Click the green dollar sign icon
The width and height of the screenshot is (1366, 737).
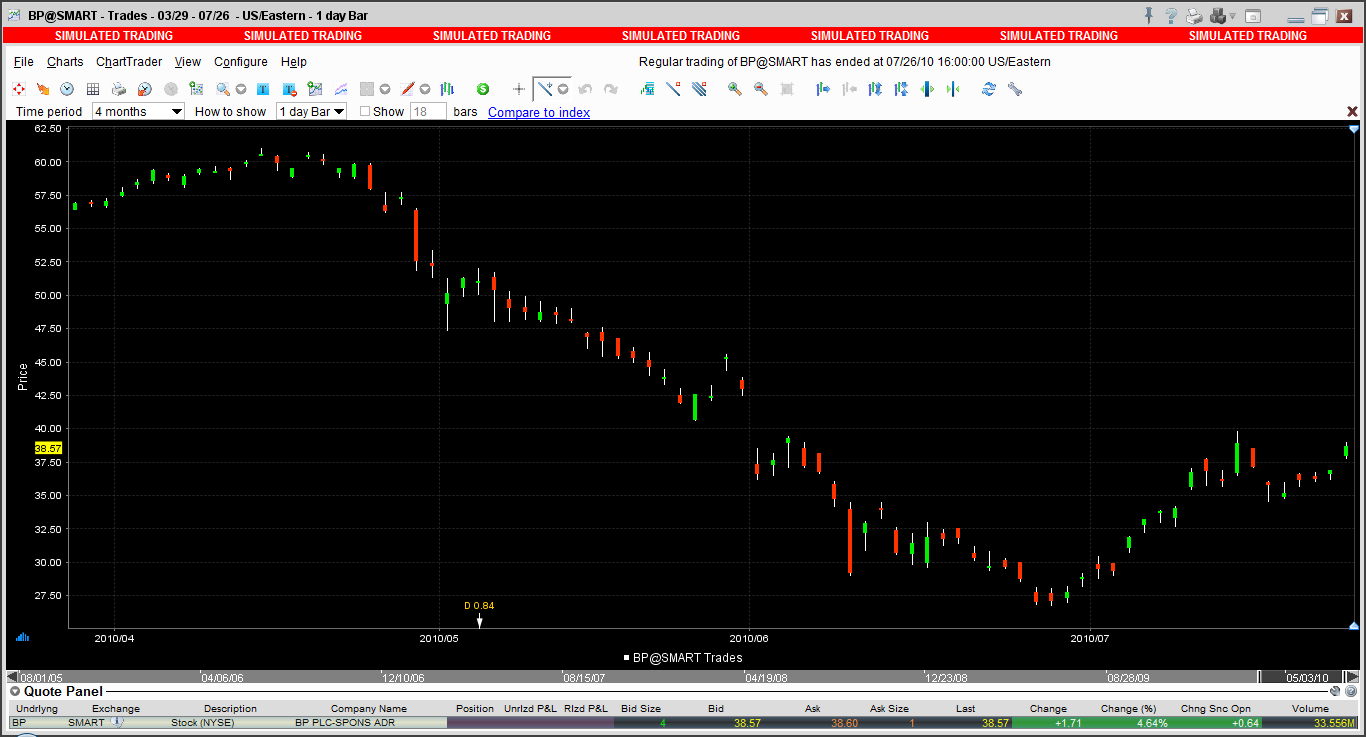pyautogui.click(x=483, y=89)
